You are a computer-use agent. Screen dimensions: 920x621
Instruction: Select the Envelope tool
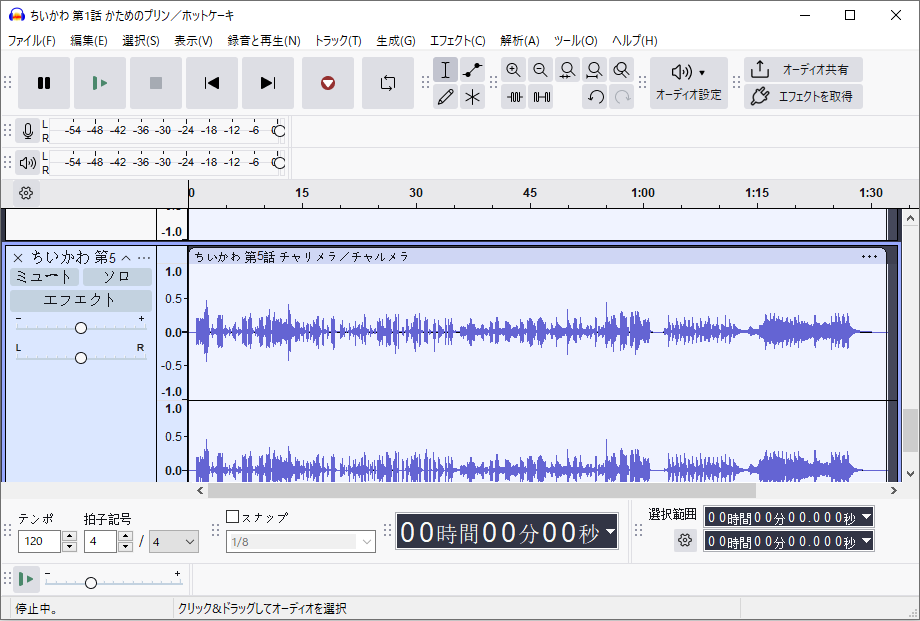pyautogui.click(x=473, y=70)
